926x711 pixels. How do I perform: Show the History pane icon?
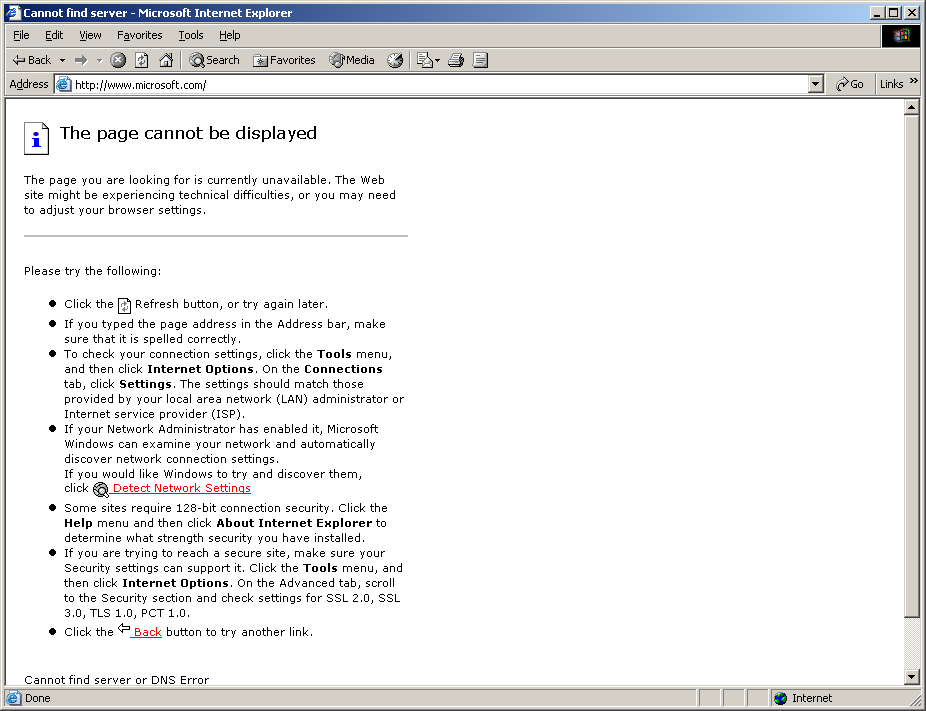point(394,60)
